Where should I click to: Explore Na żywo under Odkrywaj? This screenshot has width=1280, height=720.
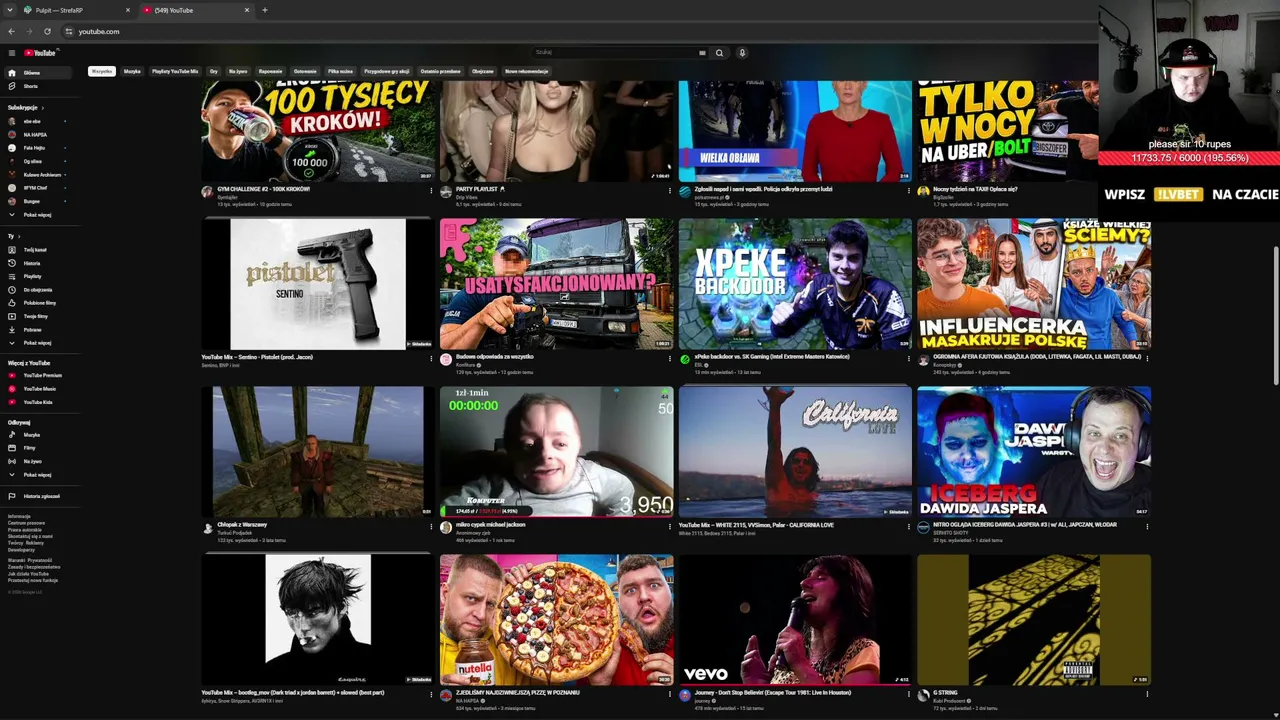(36, 461)
